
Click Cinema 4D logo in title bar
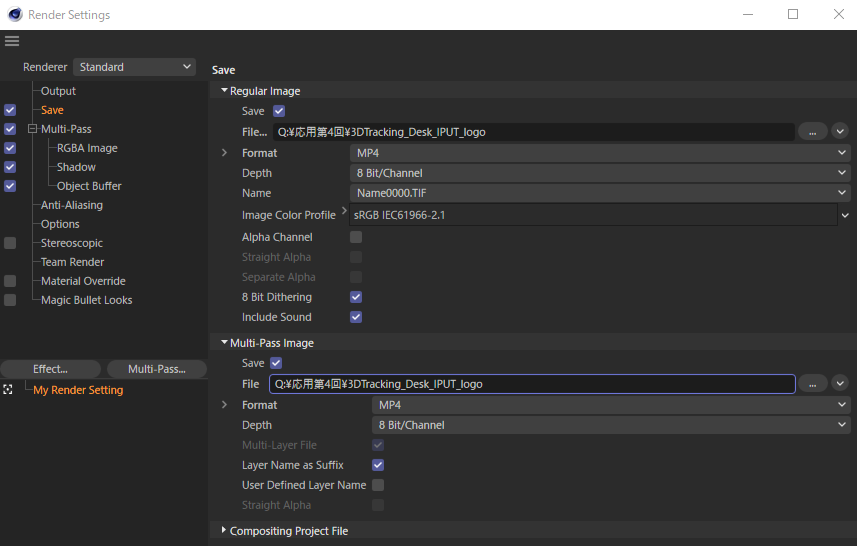tap(13, 15)
